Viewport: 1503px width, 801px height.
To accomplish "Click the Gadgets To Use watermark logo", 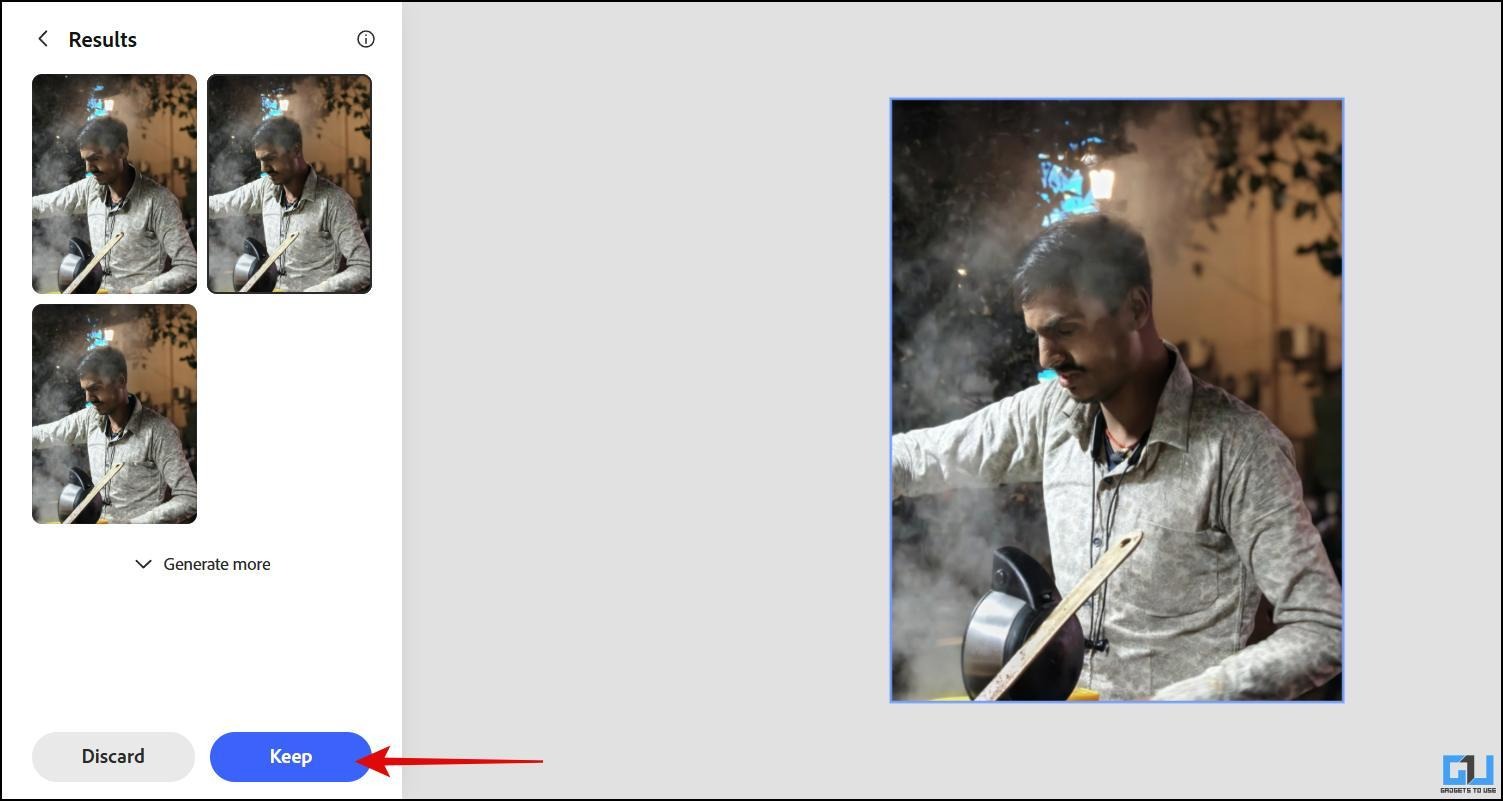I will click(x=1468, y=773).
